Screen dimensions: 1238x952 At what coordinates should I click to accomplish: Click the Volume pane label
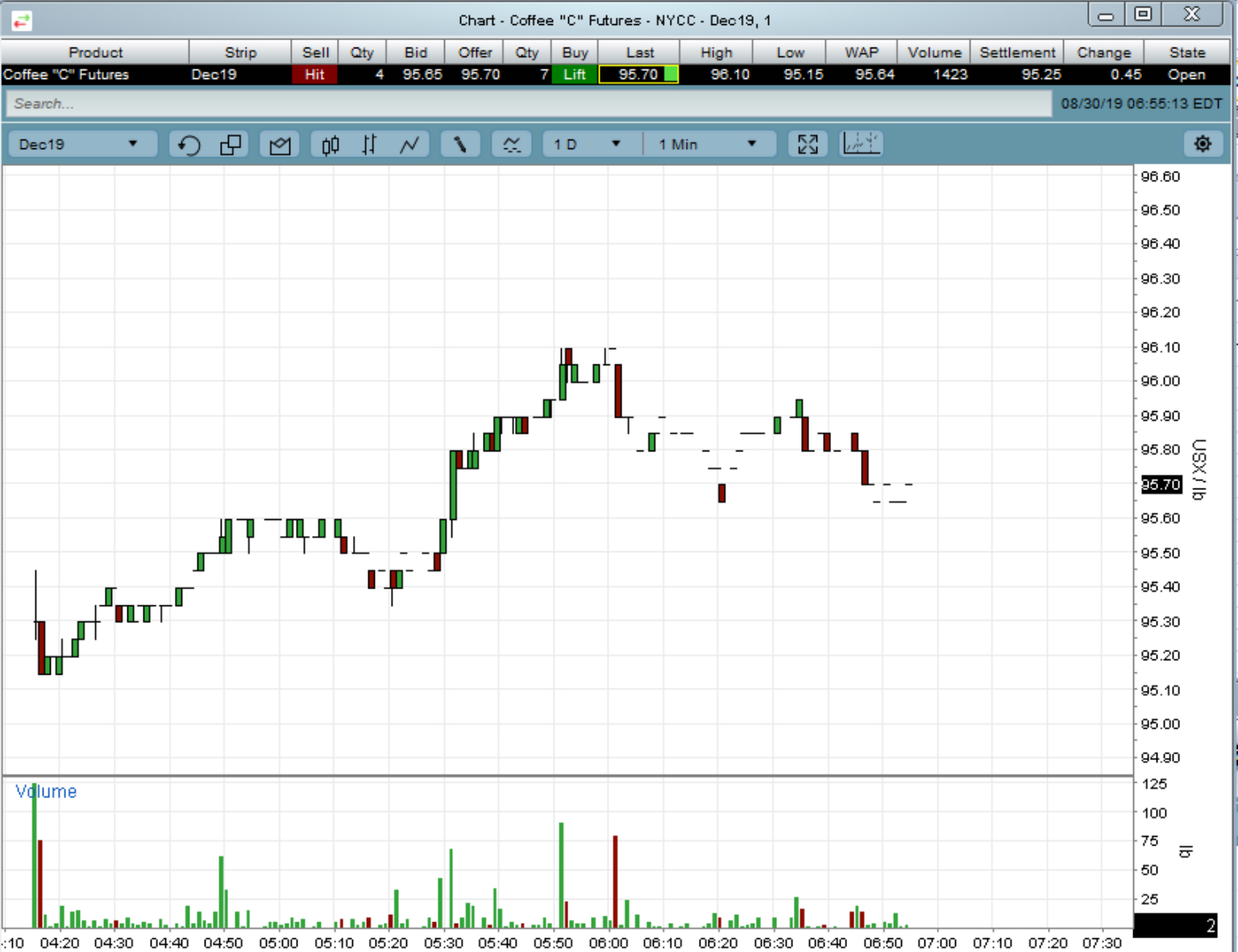pyautogui.click(x=46, y=792)
